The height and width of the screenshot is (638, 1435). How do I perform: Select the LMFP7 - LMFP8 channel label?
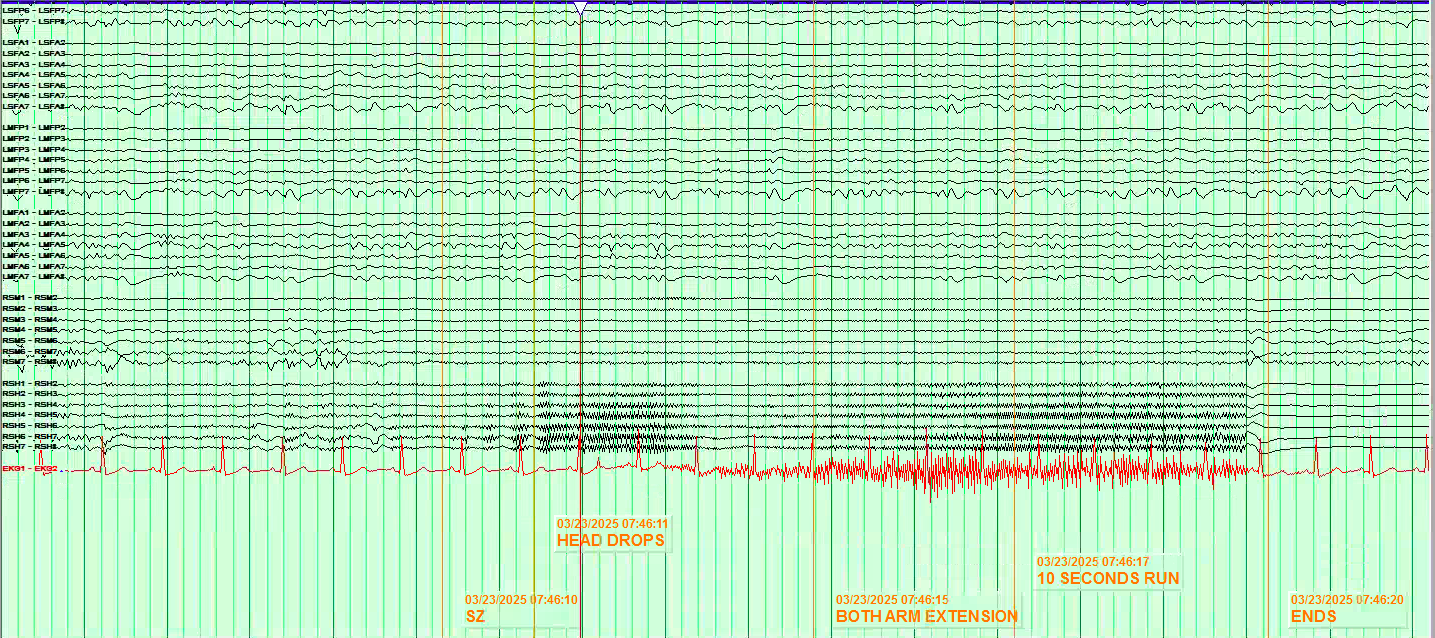[34, 191]
